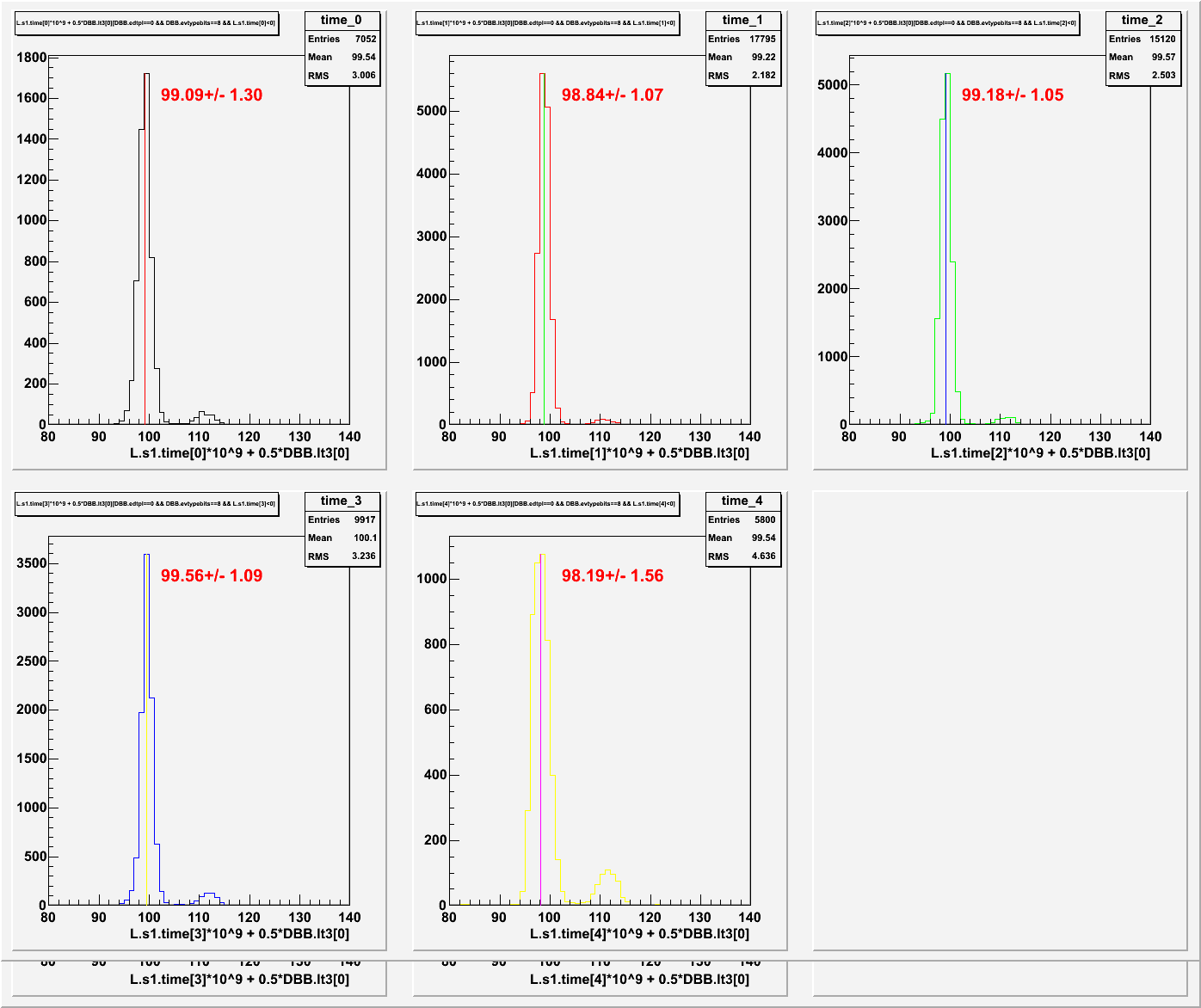Click Entries 7052 in the time_0 stats box
Image resolution: width=1201 pixels, height=1008 pixels.
coord(342,39)
